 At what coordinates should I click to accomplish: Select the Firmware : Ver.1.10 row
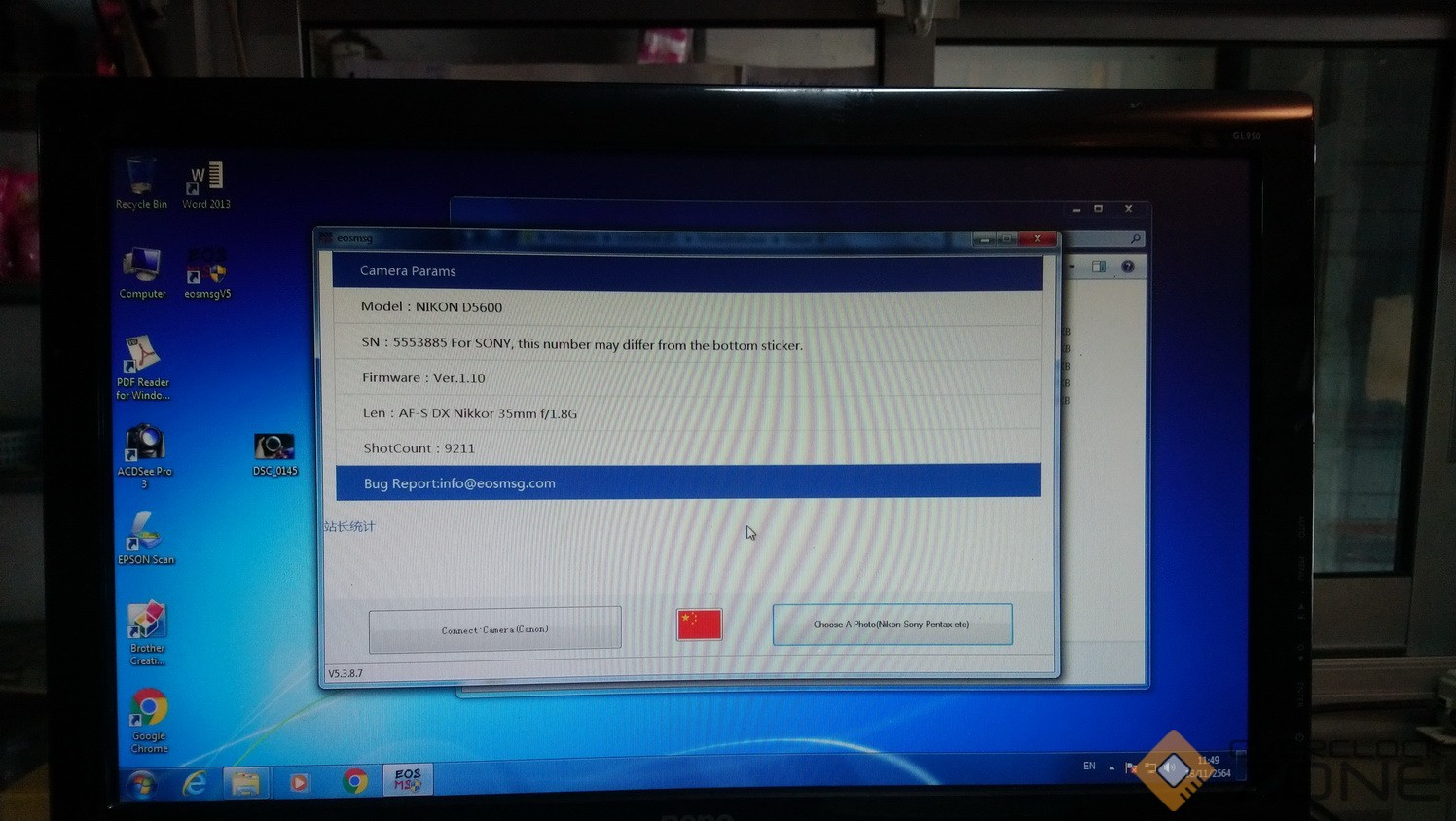click(687, 377)
